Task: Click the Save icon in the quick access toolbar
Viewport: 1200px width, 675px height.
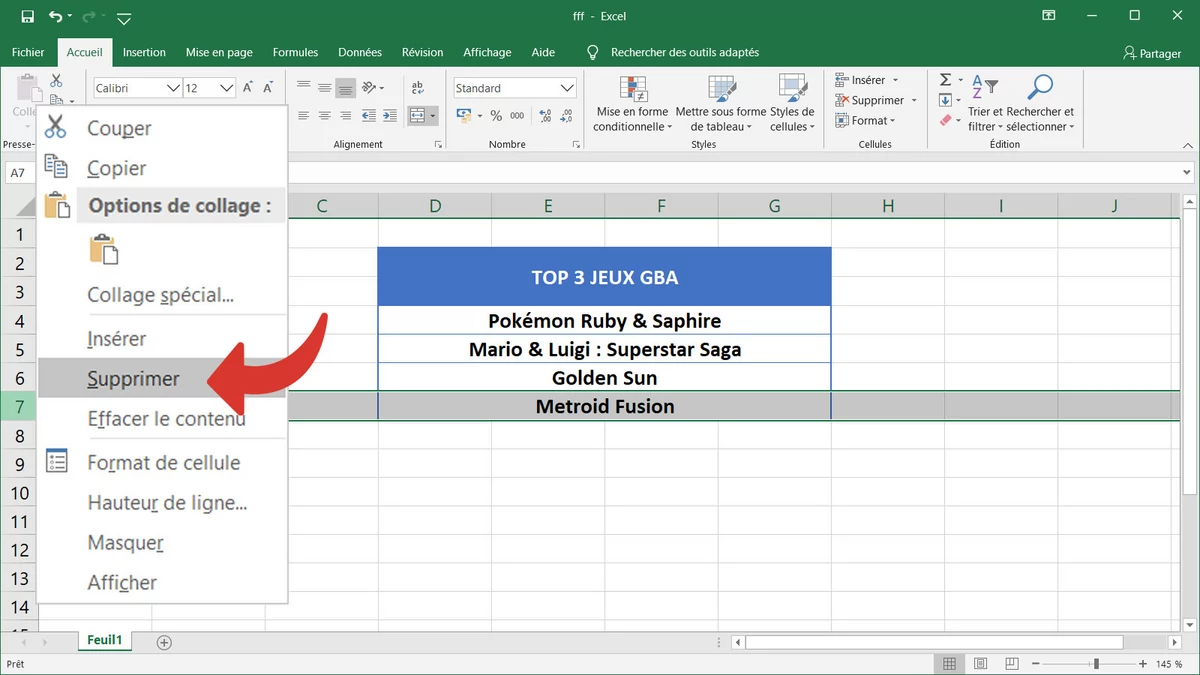Action: click(28, 16)
